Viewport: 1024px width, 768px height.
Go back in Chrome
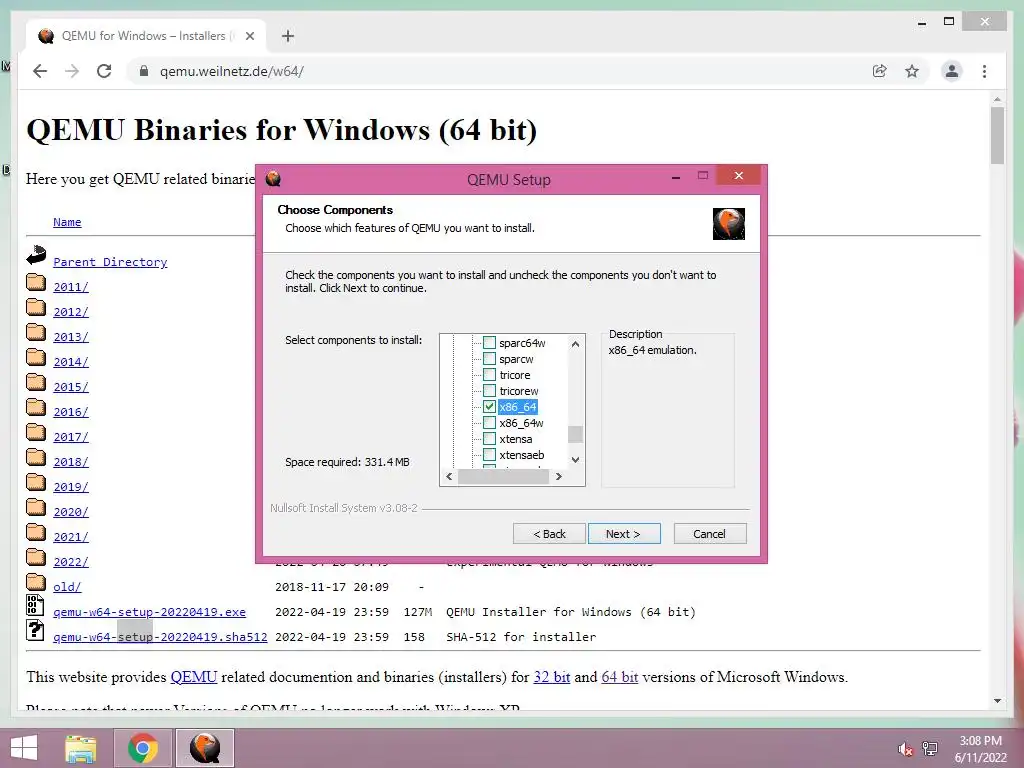click(40, 71)
